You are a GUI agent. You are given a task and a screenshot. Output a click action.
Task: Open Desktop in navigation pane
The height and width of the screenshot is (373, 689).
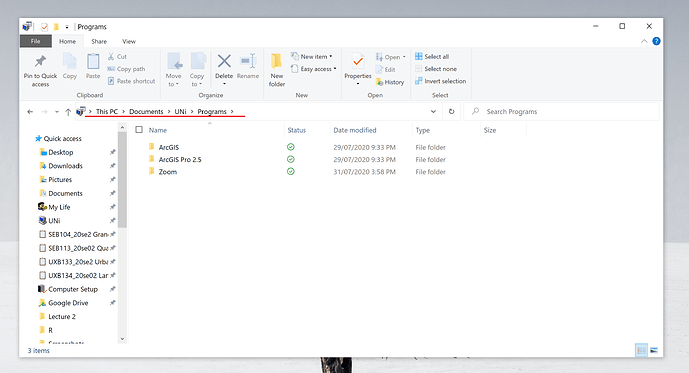point(61,152)
